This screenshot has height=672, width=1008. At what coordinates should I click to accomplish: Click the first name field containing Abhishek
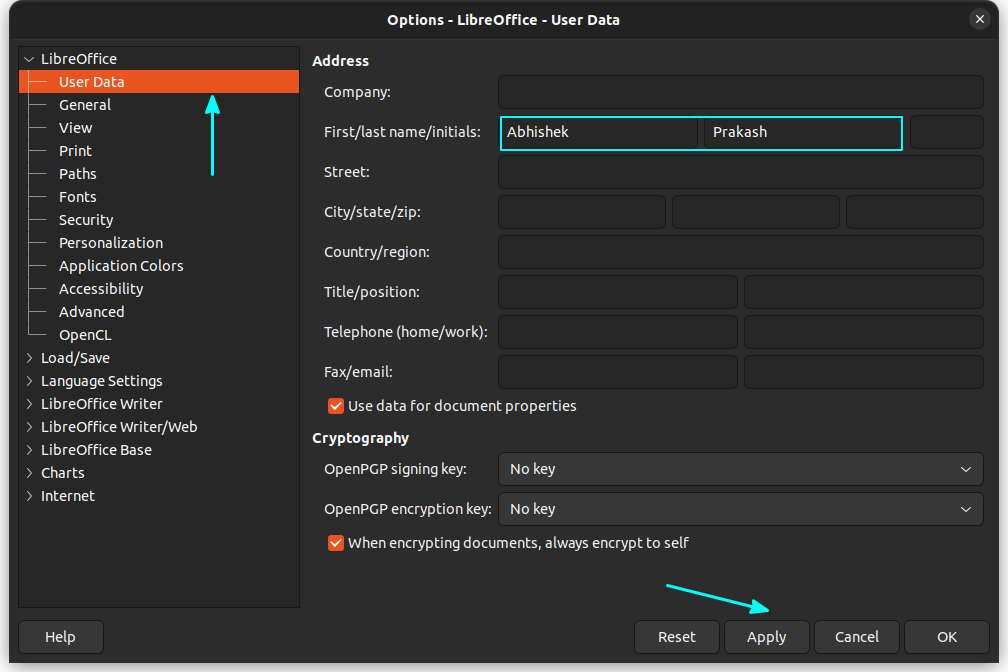pos(600,132)
